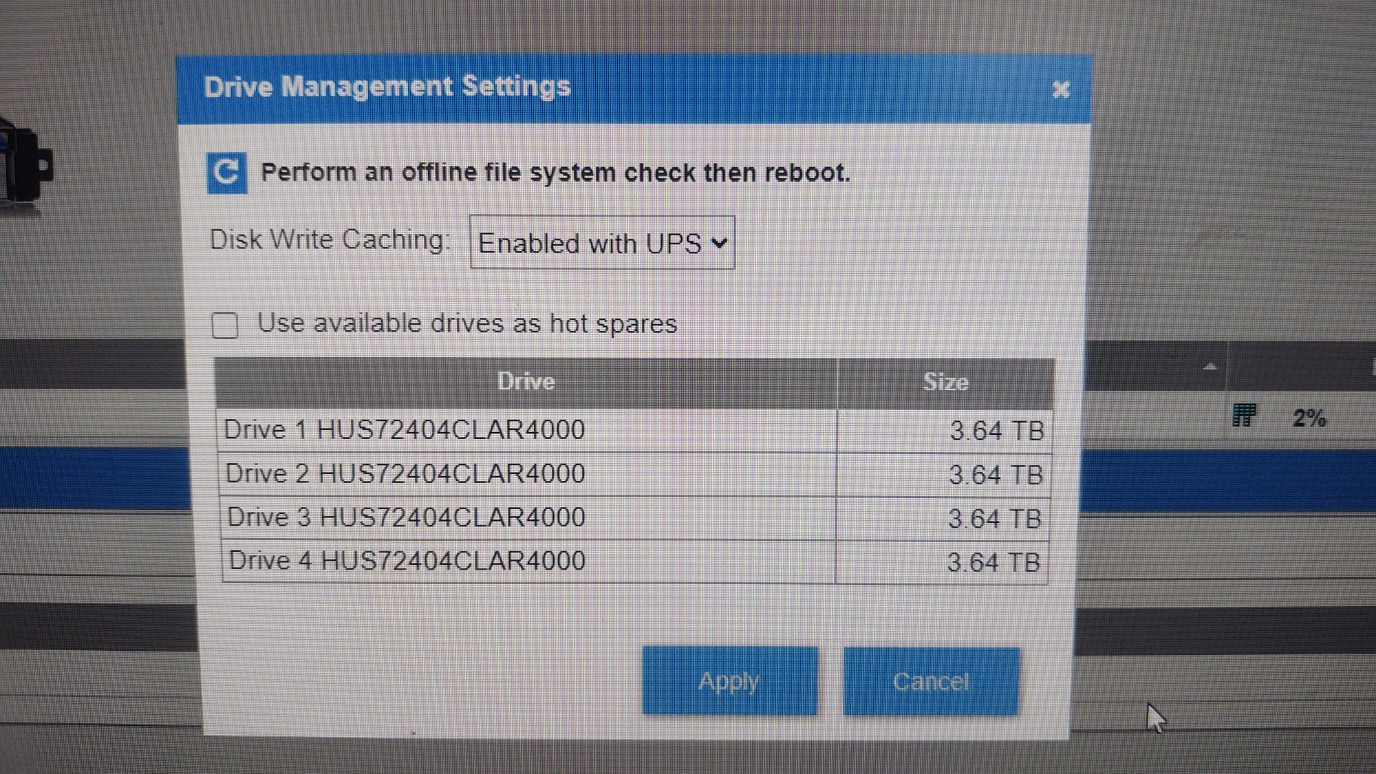Click the 3.64 TB size cell for Drive 1

995,431
